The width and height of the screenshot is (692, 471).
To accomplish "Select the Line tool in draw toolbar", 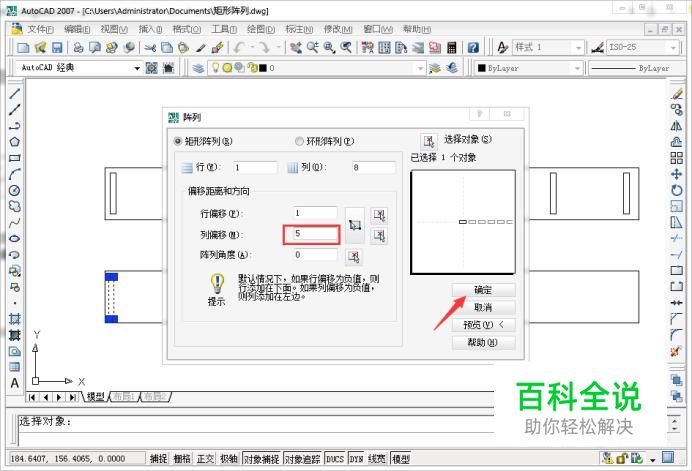I will [x=15, y=93].
